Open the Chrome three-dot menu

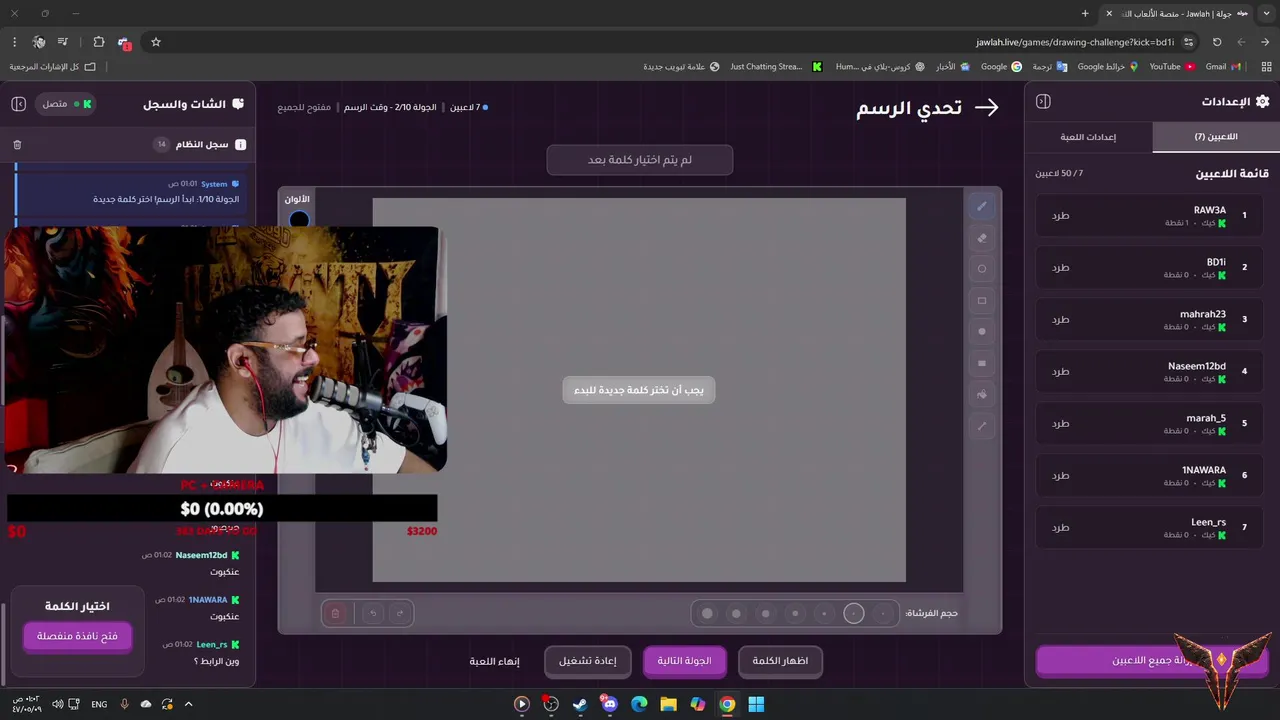tap(14, 42)
